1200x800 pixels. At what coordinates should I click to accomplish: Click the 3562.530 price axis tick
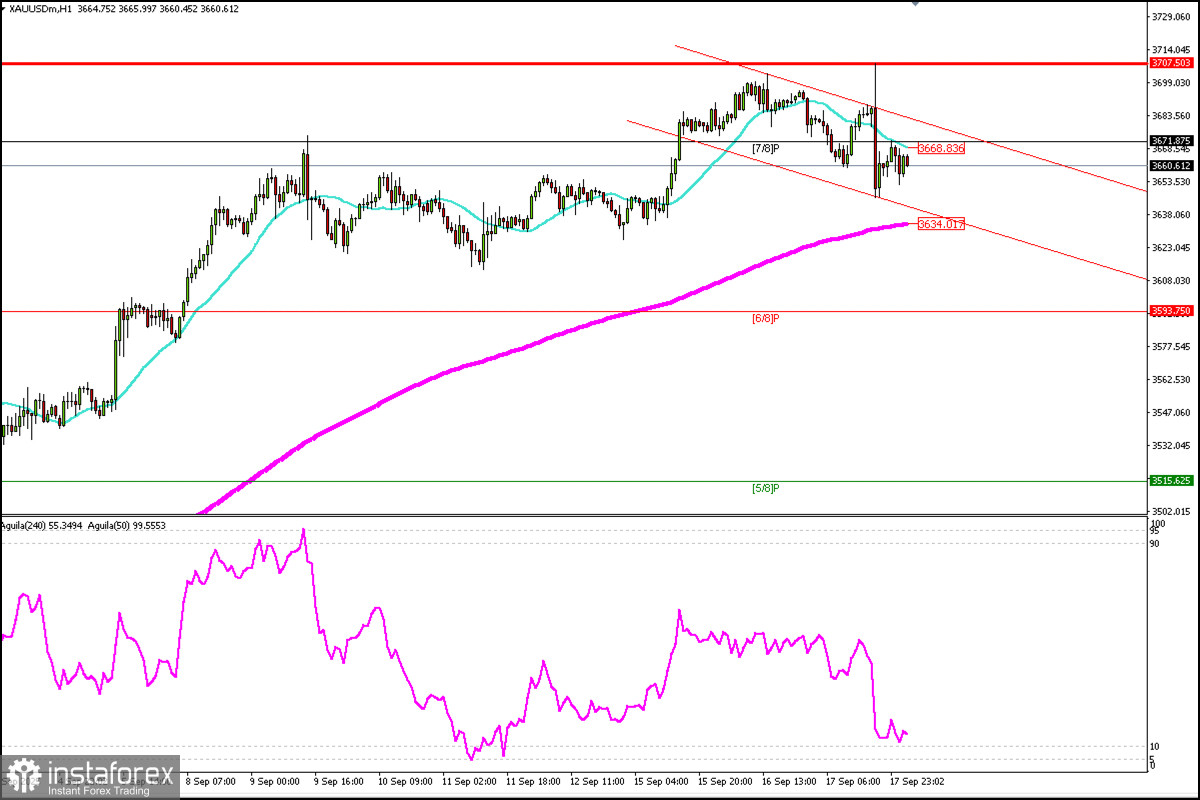click(1172, 380)
